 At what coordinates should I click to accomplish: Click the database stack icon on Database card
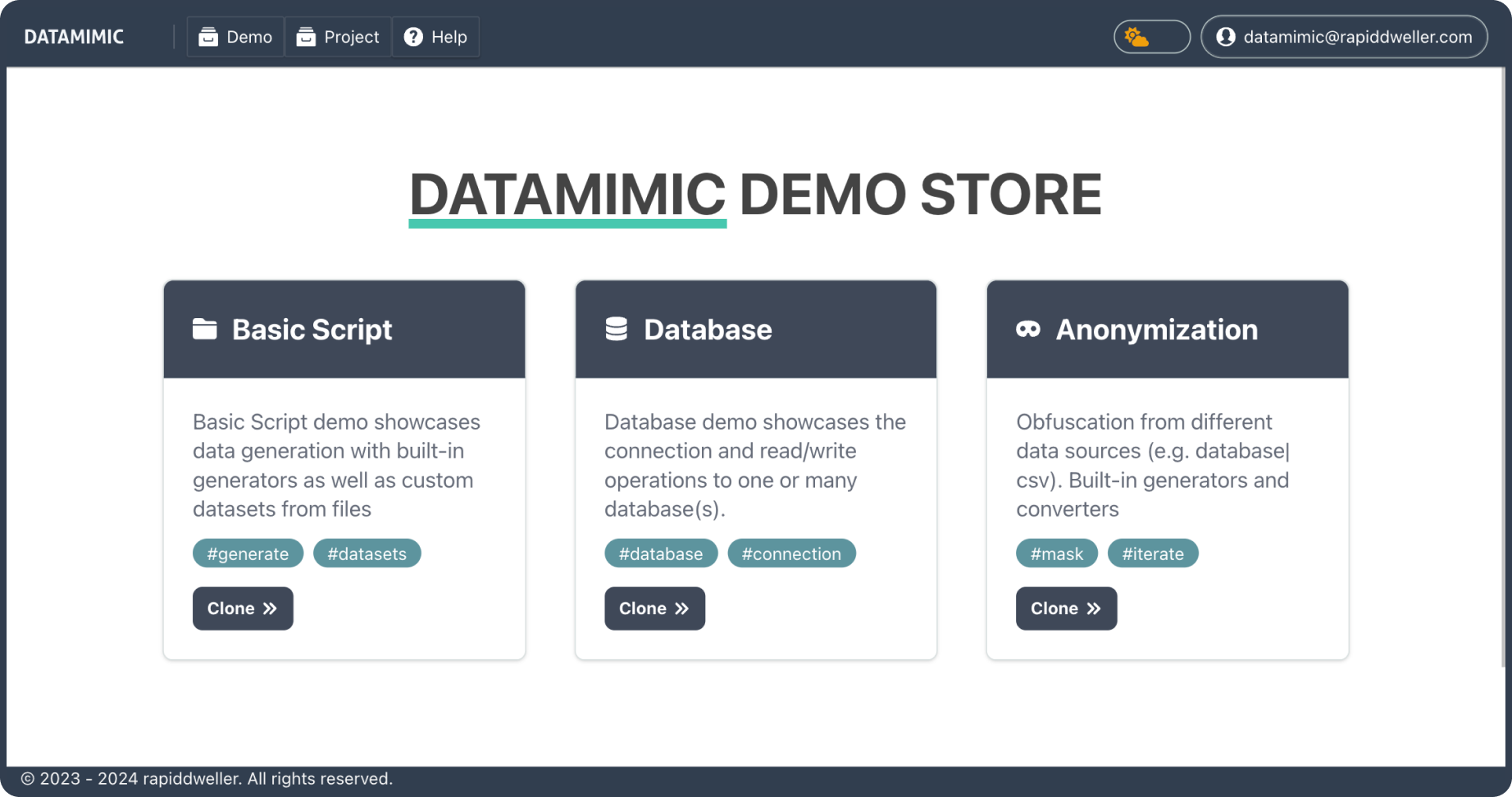[x=616, y=329]
